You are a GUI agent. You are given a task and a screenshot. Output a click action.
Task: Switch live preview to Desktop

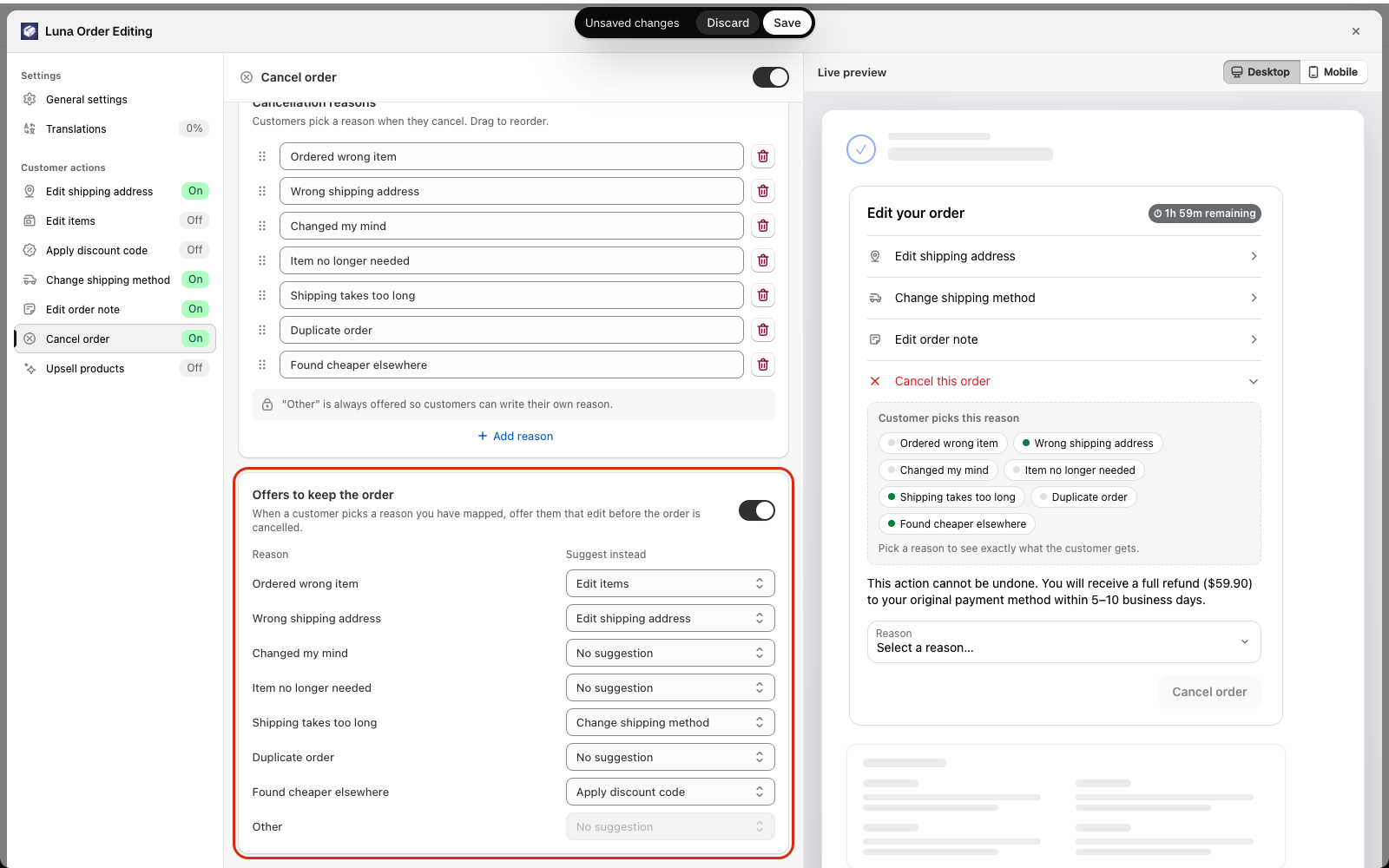pyautogui.click(x=1261, y=72)
